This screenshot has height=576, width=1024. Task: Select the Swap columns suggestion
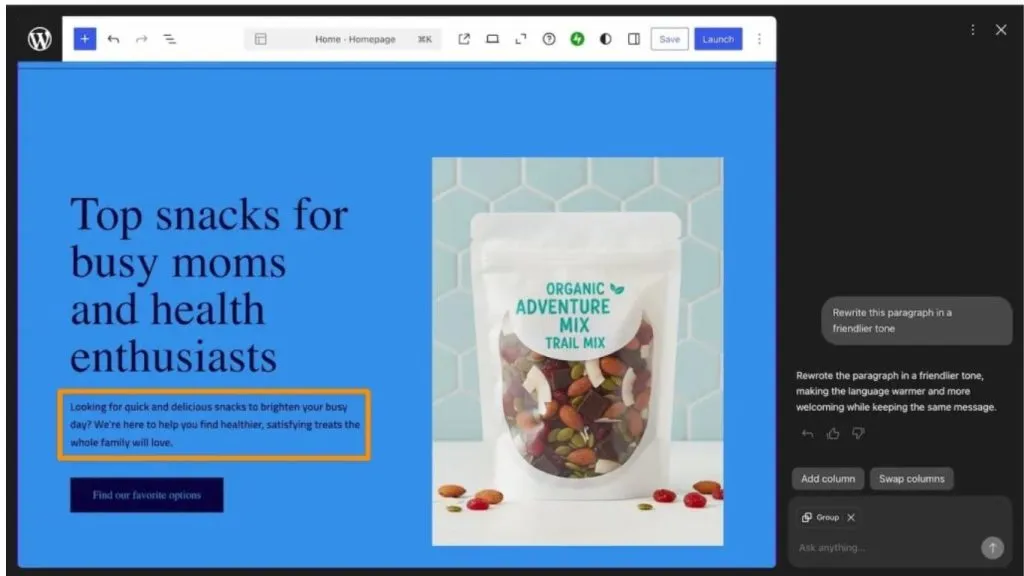coord(912,479)
